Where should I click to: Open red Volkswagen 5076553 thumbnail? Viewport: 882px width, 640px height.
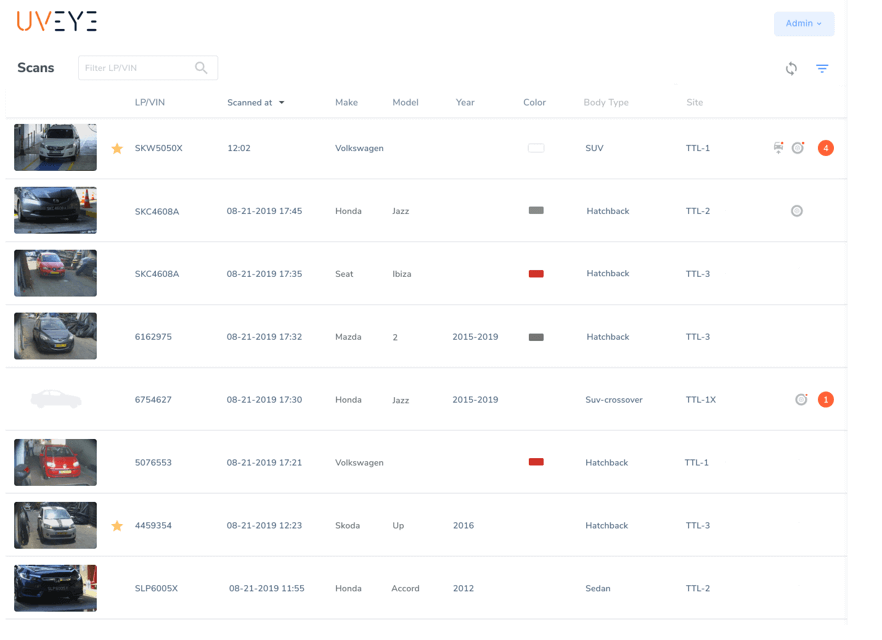(55, 462)
